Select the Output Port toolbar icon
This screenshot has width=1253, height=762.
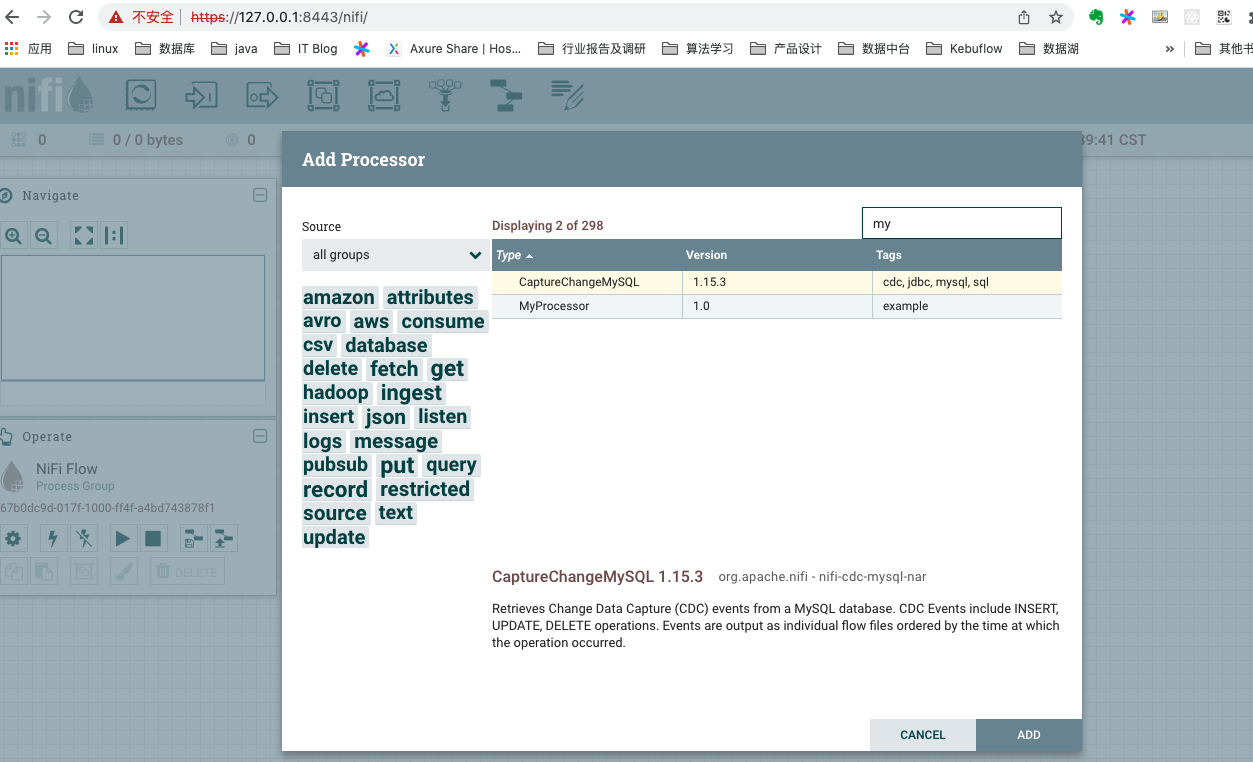tap(262, 96)
